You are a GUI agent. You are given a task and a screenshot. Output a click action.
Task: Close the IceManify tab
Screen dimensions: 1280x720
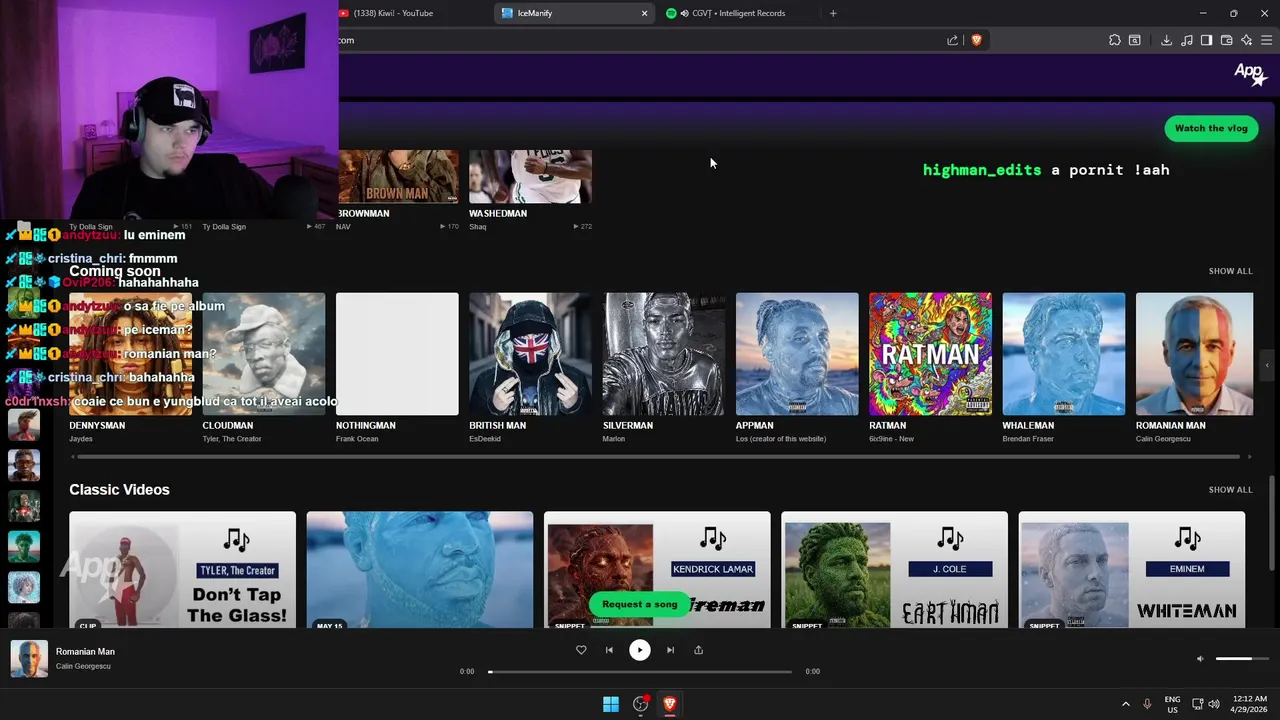pos(644,13)
